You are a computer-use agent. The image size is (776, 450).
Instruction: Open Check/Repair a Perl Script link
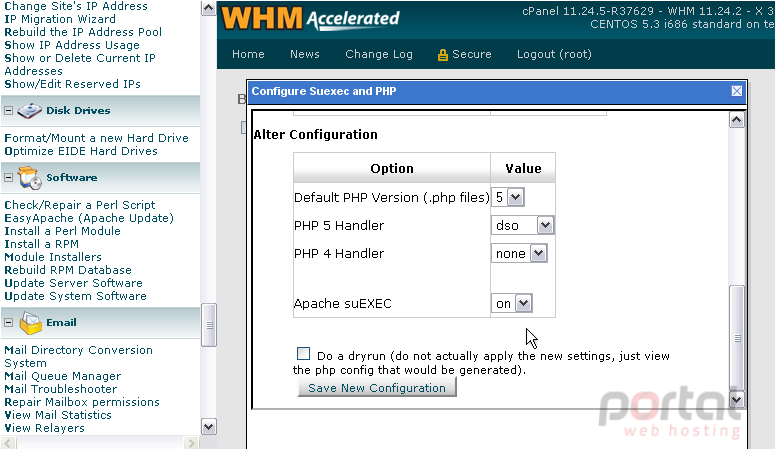[x=80, y=205]
